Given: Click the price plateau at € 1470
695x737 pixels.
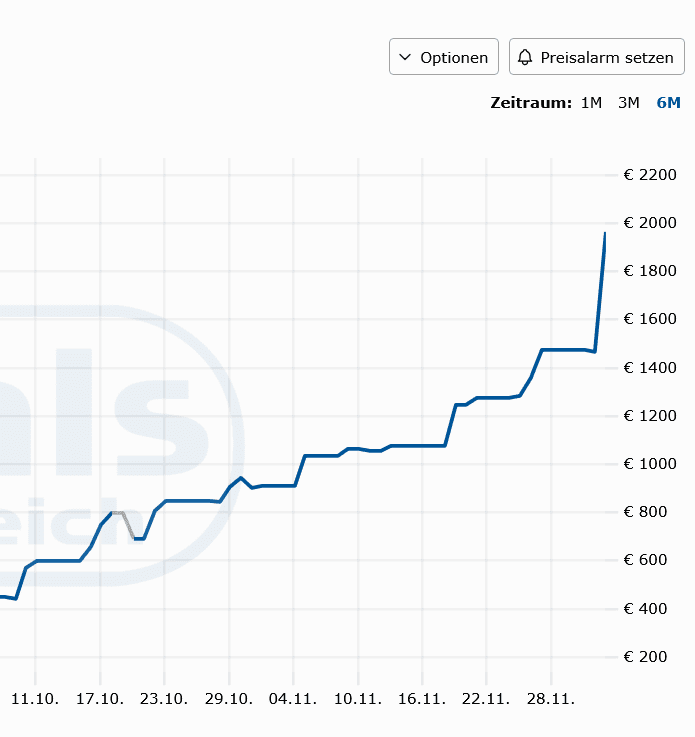Looking at the screenshot, I should coord(565,350).
